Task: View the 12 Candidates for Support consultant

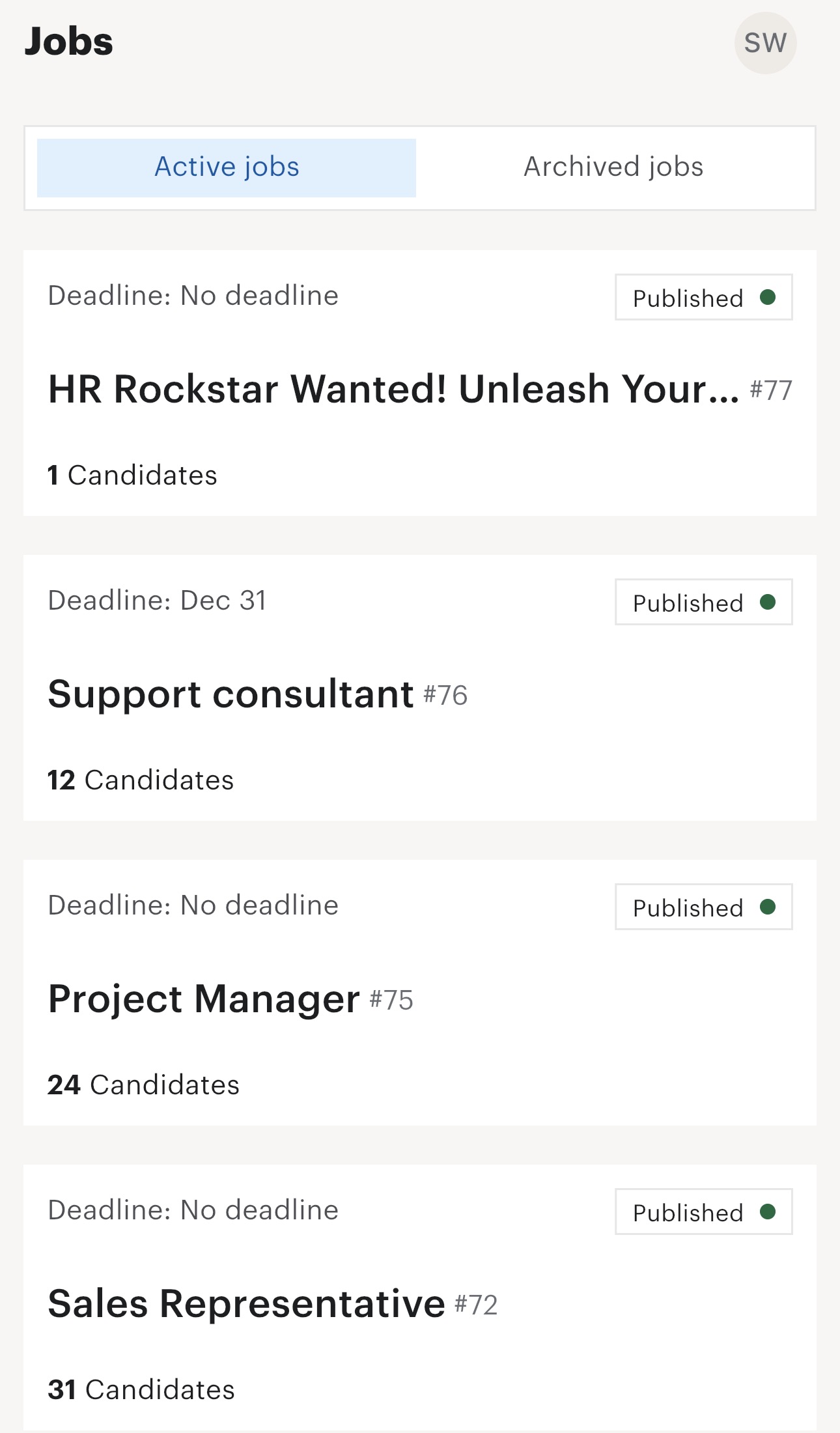Action: pyautogui.click(x=141, y=780)
